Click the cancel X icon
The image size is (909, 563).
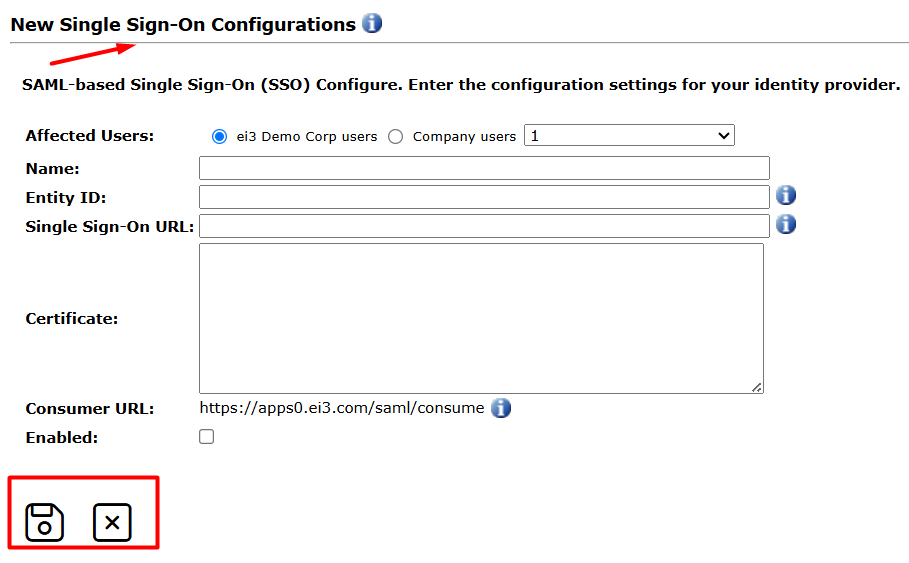click(112, 522)
